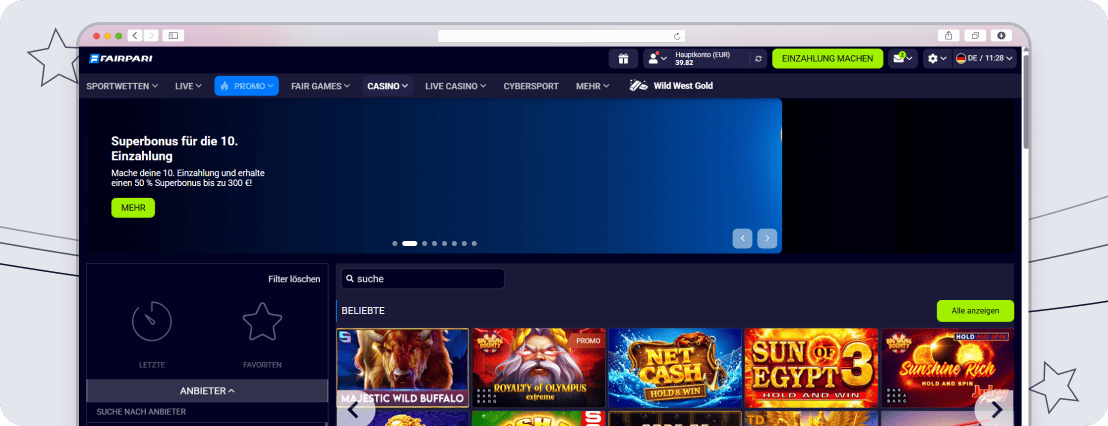Go to the Cybersport tab
Image resolution: width=1108 pixels, height=426 pixels.
tap(531, 86)
